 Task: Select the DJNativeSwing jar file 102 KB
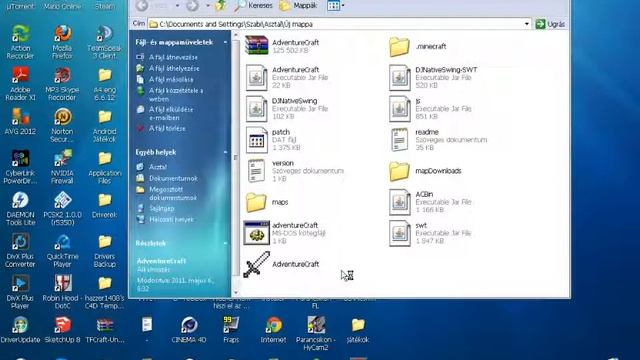tap(287, 109)
